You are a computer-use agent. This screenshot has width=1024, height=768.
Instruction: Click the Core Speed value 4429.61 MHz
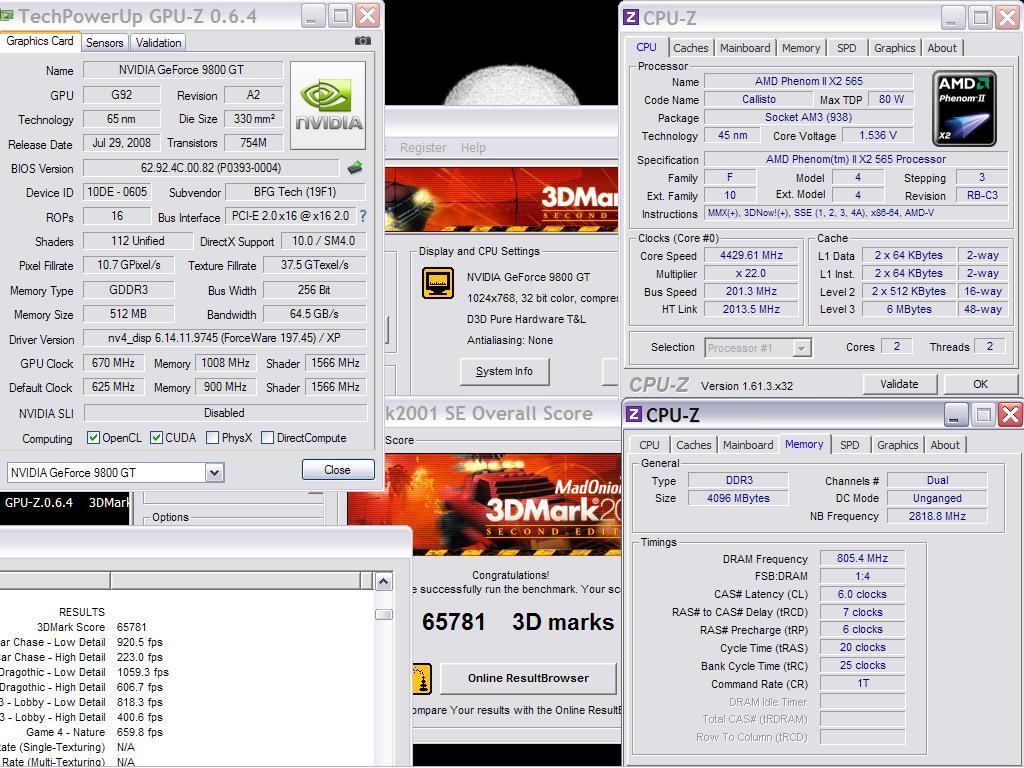tap(751, 255)
